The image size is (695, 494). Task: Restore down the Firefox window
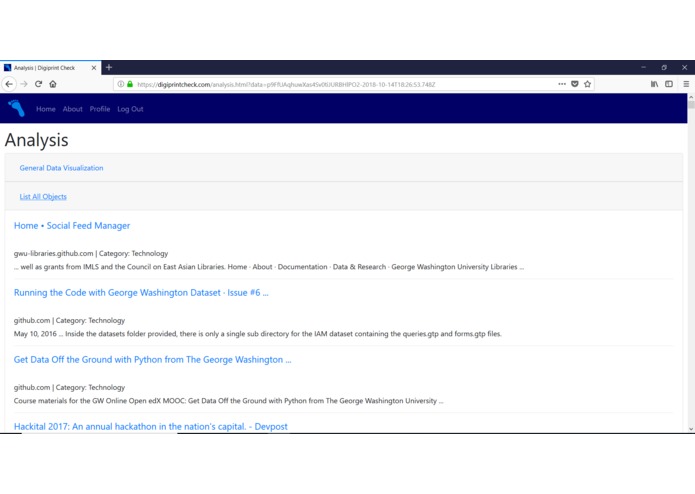pos(664,67)
